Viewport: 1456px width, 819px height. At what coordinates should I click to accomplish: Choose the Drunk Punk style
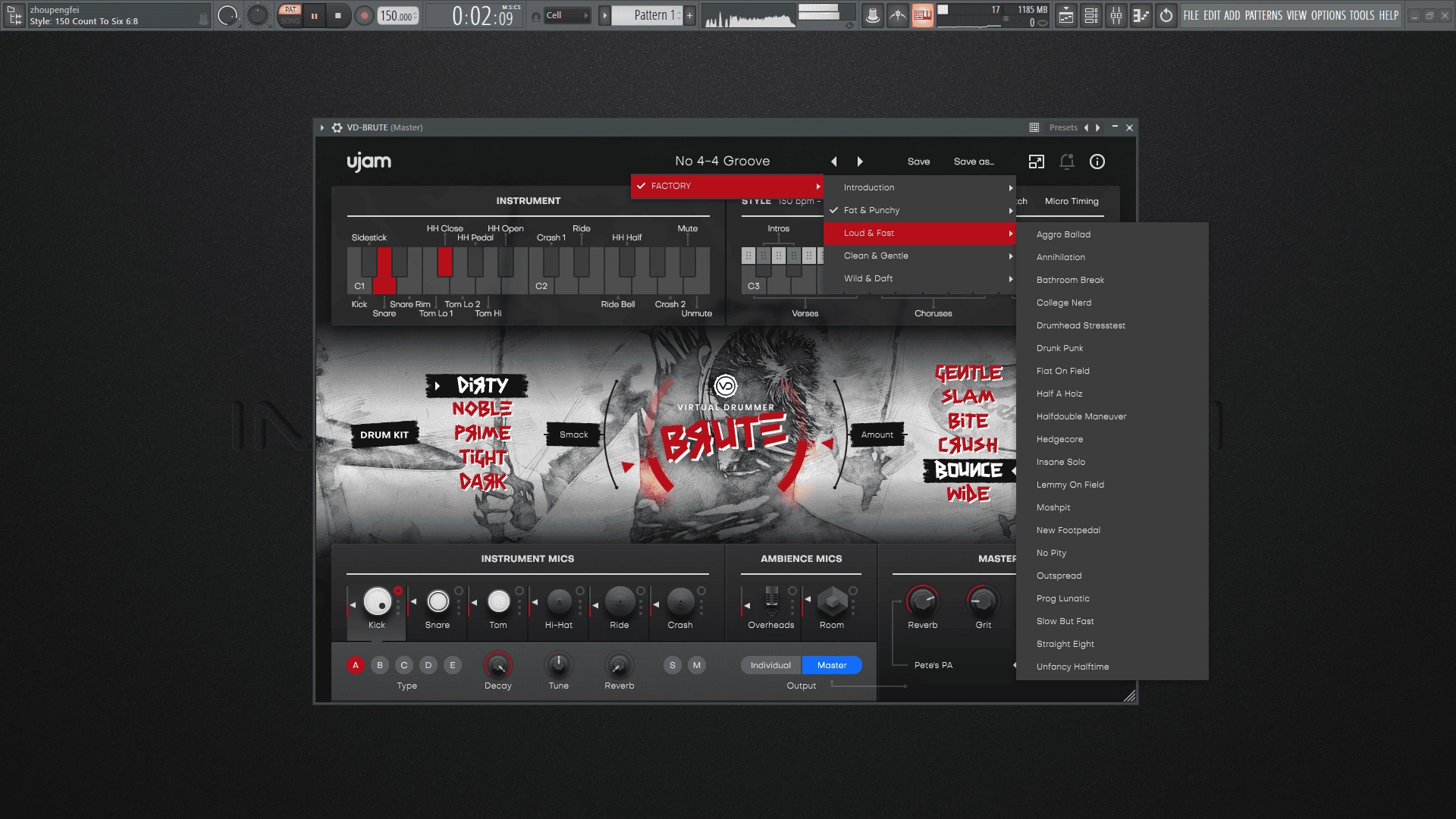point(1112,348)
